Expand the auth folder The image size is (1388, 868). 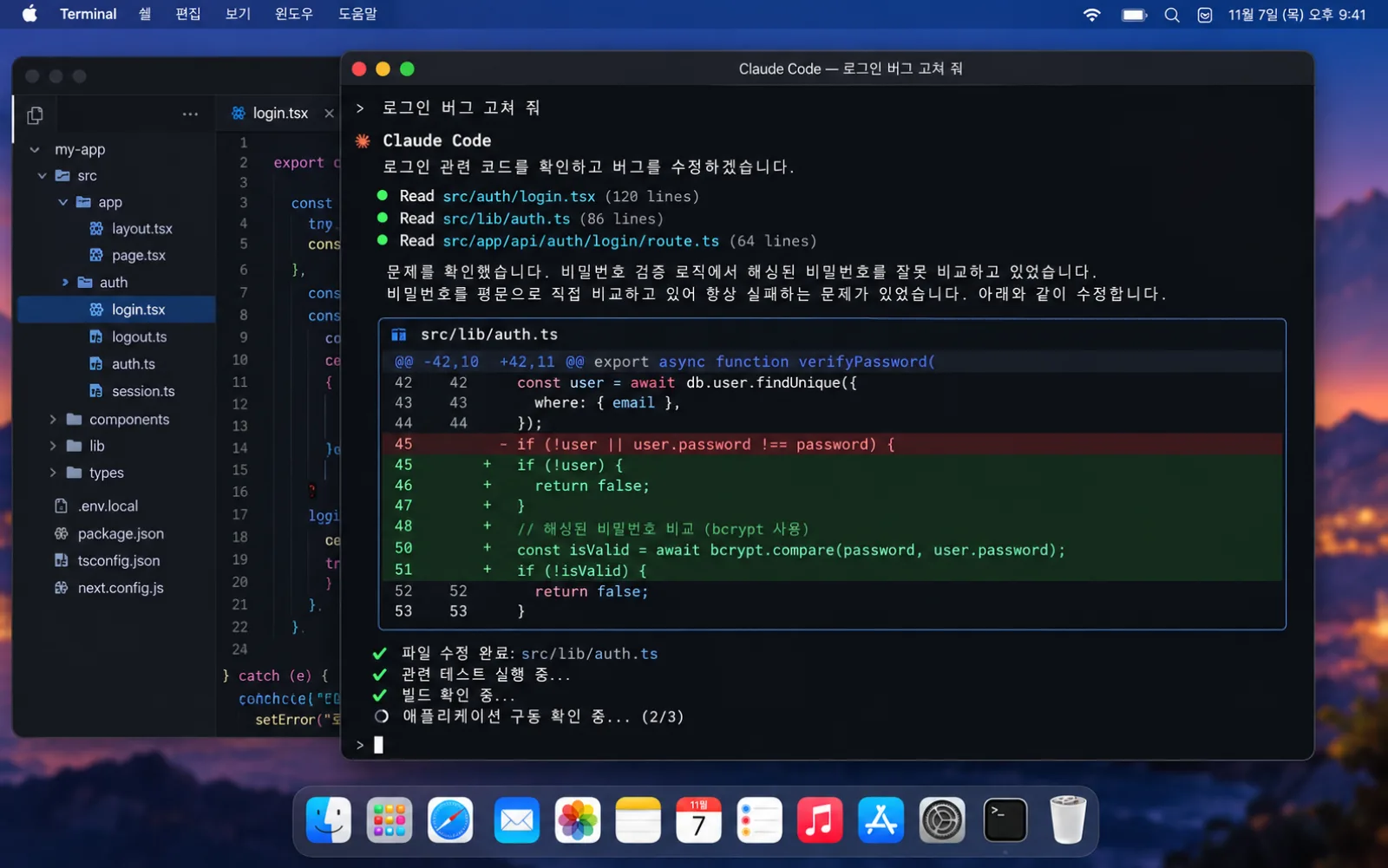click(x=65, y=283)
